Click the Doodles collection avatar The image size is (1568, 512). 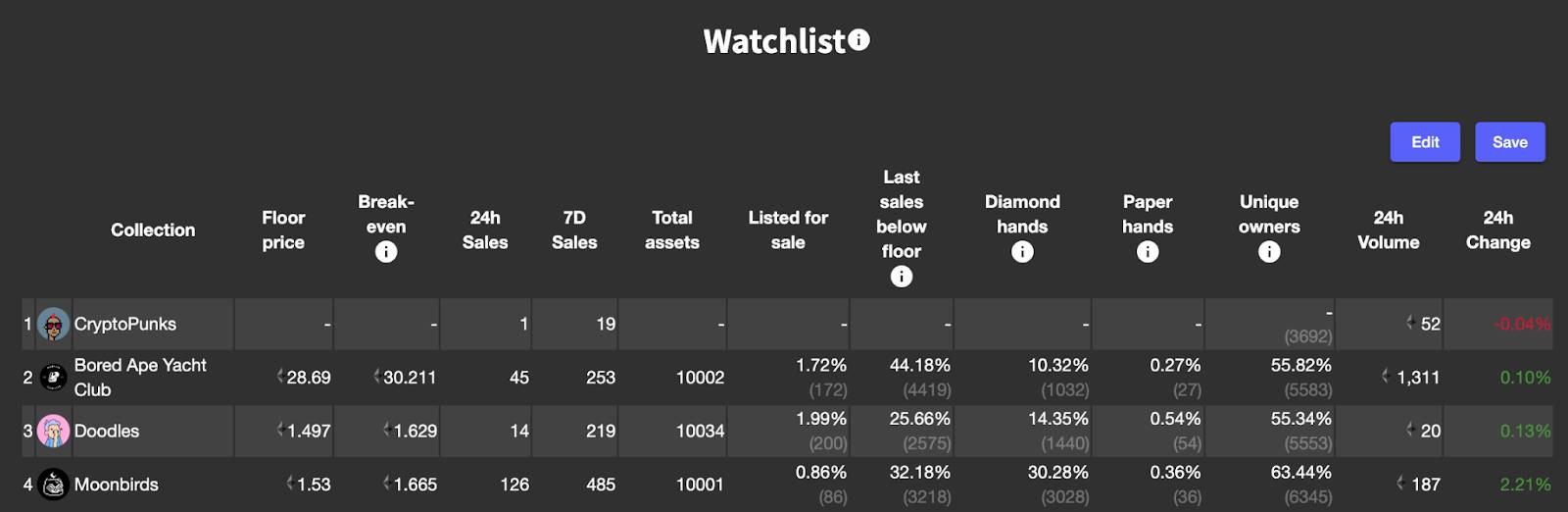(x=53, y=431)
